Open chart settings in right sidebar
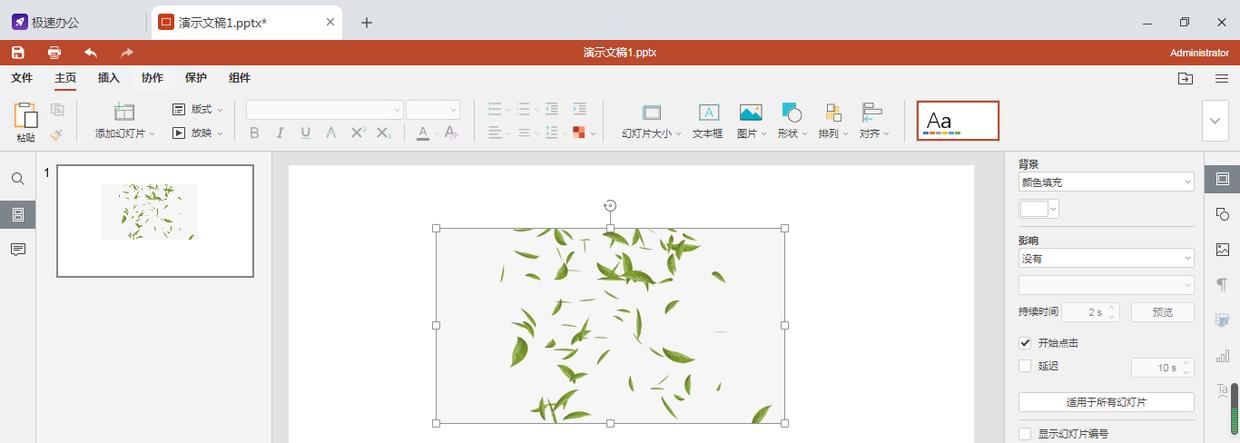1240x443 pixels. coord(1222,355)
